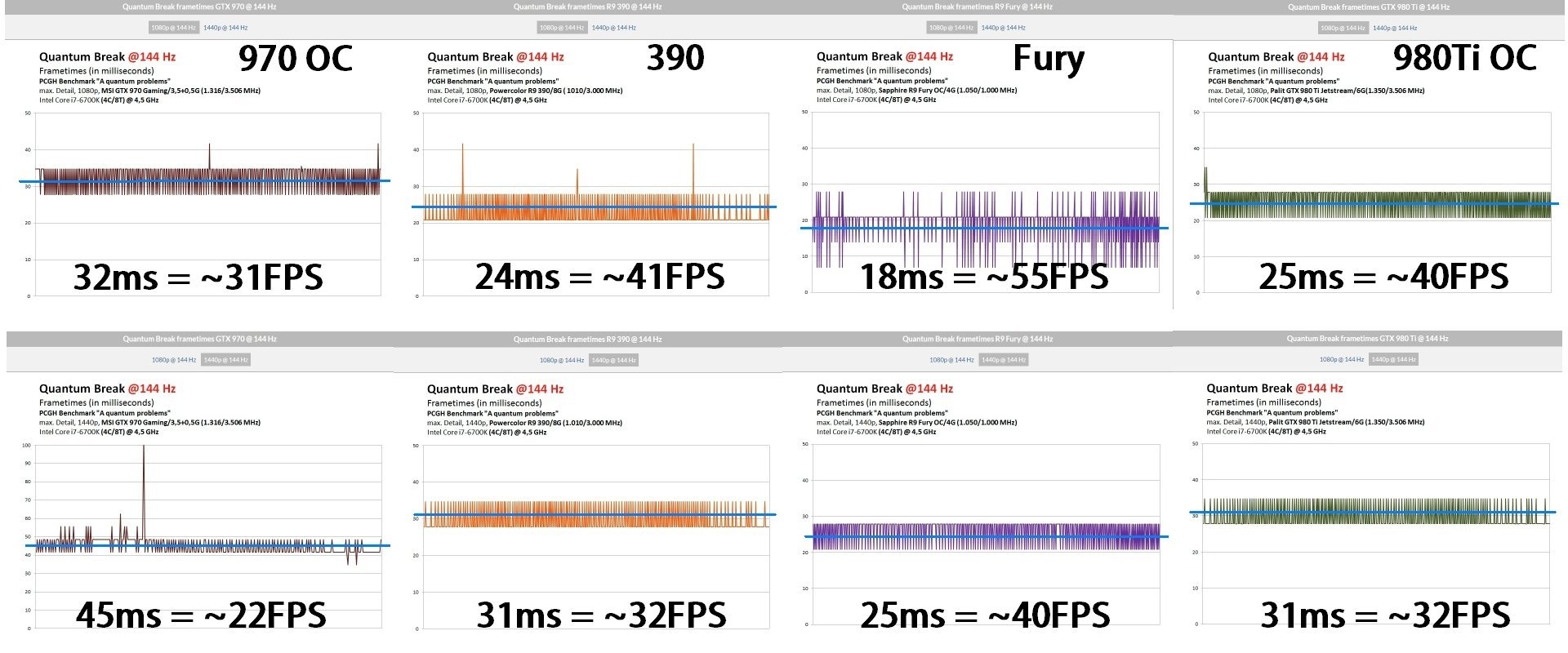Select active 1080p tab in GTX 970 1080p panel
Screen dimensions: 1568x653
(x=174, y=28)
